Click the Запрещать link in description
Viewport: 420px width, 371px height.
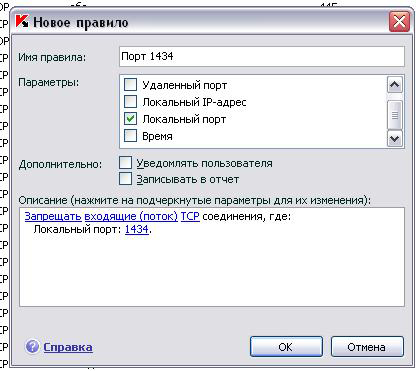[53, 216]
